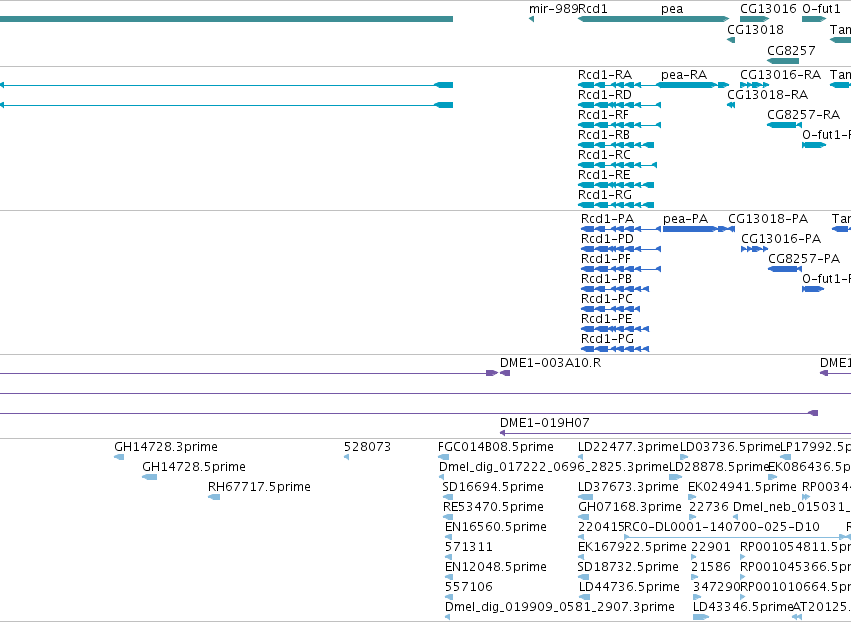Select the SD18732.5prime EST label
The width and height of the screenshot is (851, 622).
(x=628, y=567)
